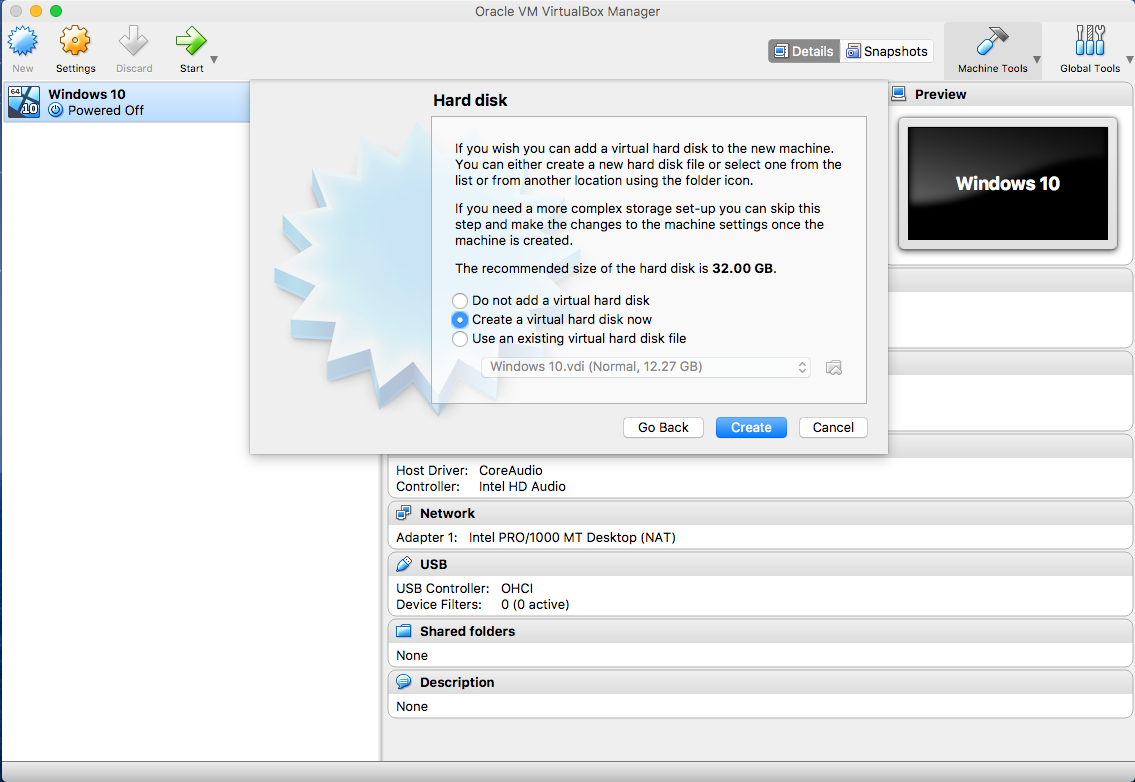Open Global Tools icon
1135x782 pixels.
pyautogui.click(x=1089, y=41)
